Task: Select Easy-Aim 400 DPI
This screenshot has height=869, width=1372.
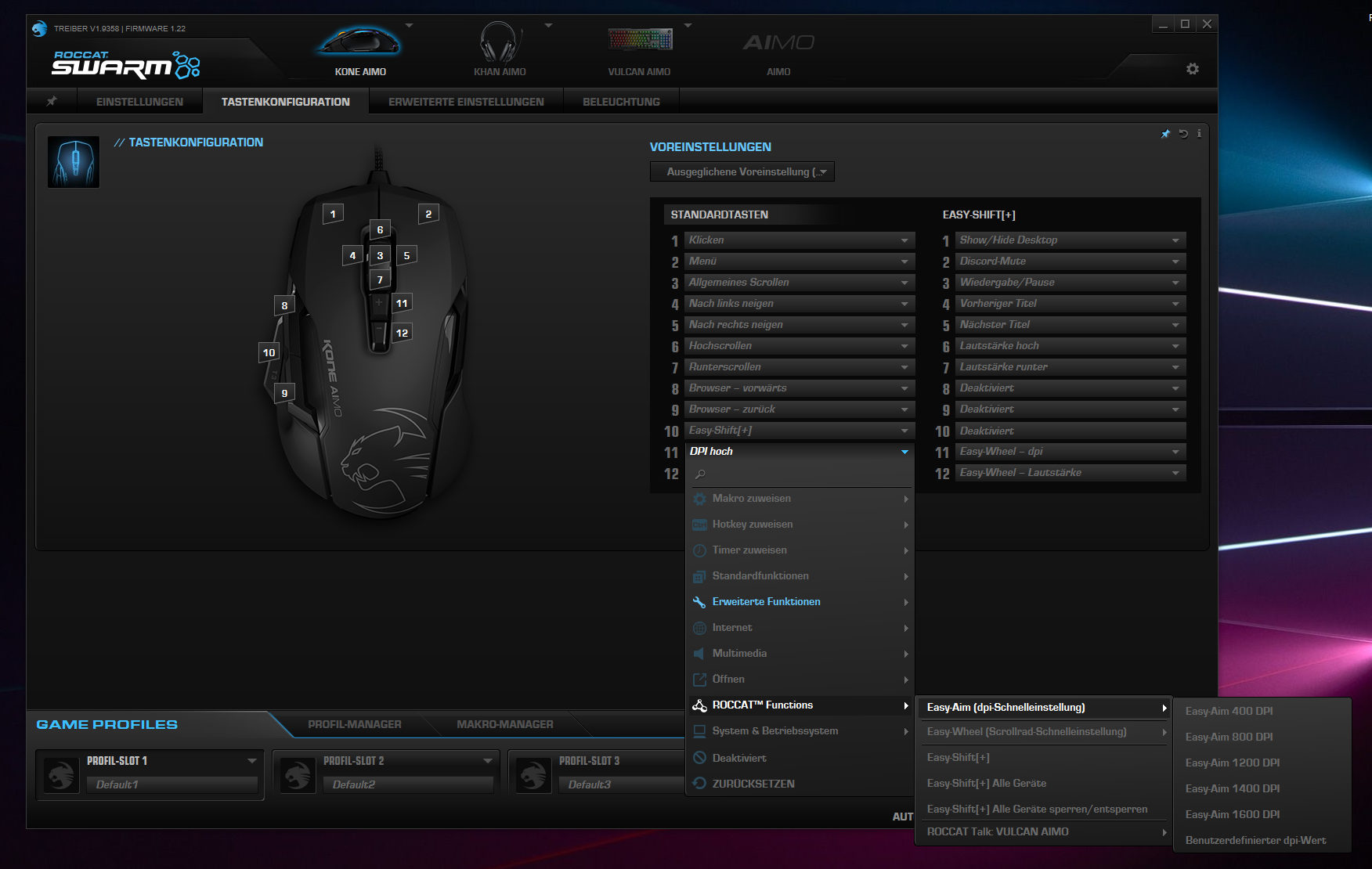Action: click(1262, 712)
